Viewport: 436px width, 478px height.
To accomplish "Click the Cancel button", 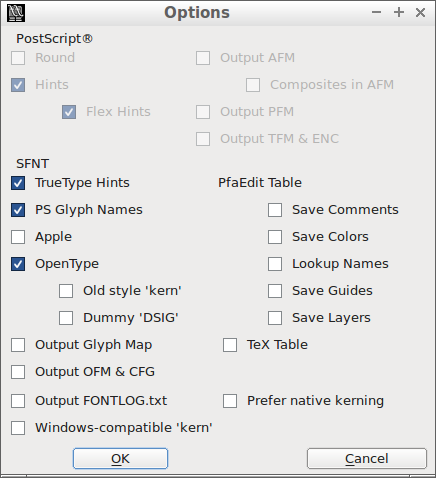I will point(367,459).
